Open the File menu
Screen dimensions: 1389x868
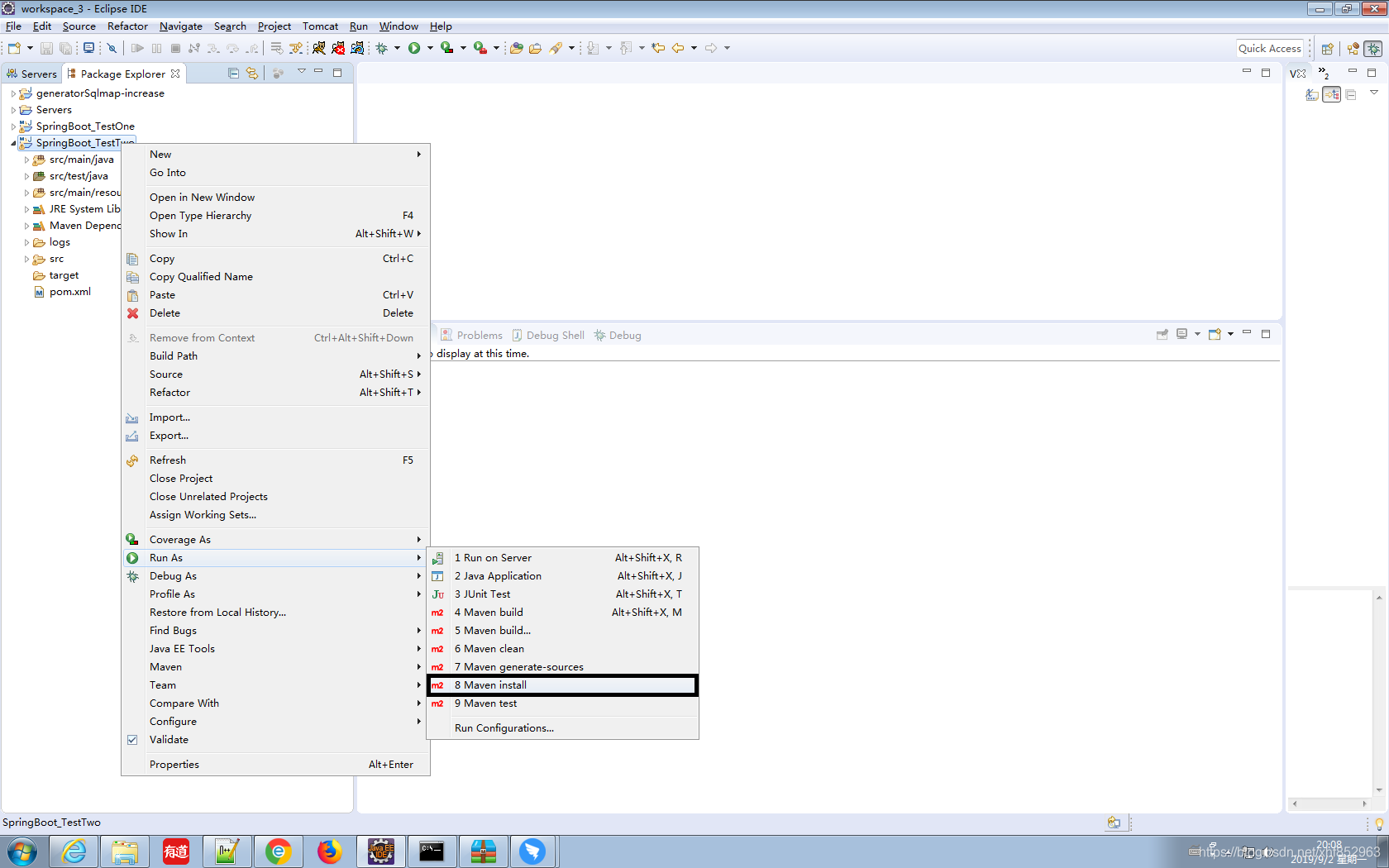tap(13, 26)
